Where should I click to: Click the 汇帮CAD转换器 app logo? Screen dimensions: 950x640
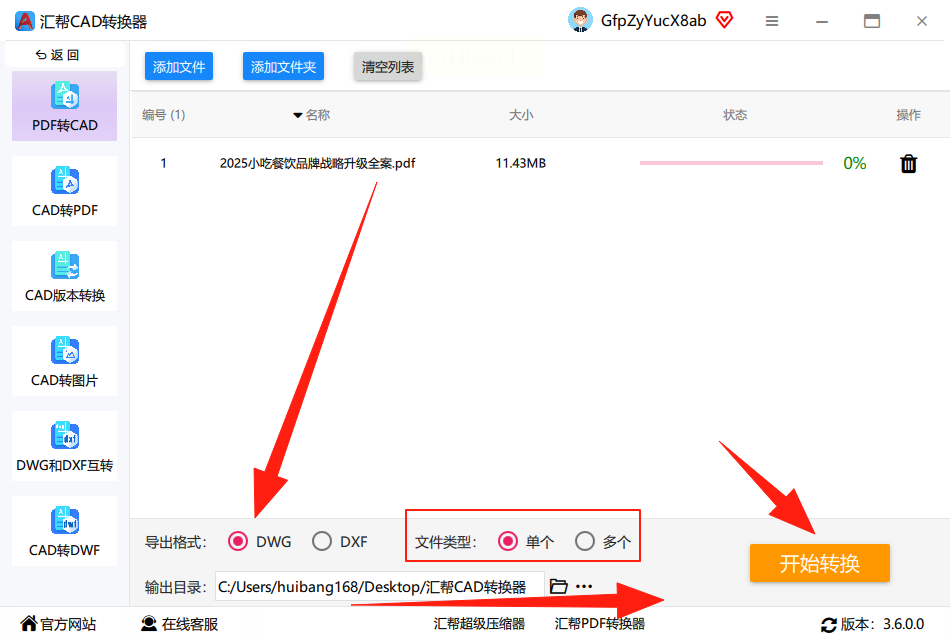tap(24, 21)
